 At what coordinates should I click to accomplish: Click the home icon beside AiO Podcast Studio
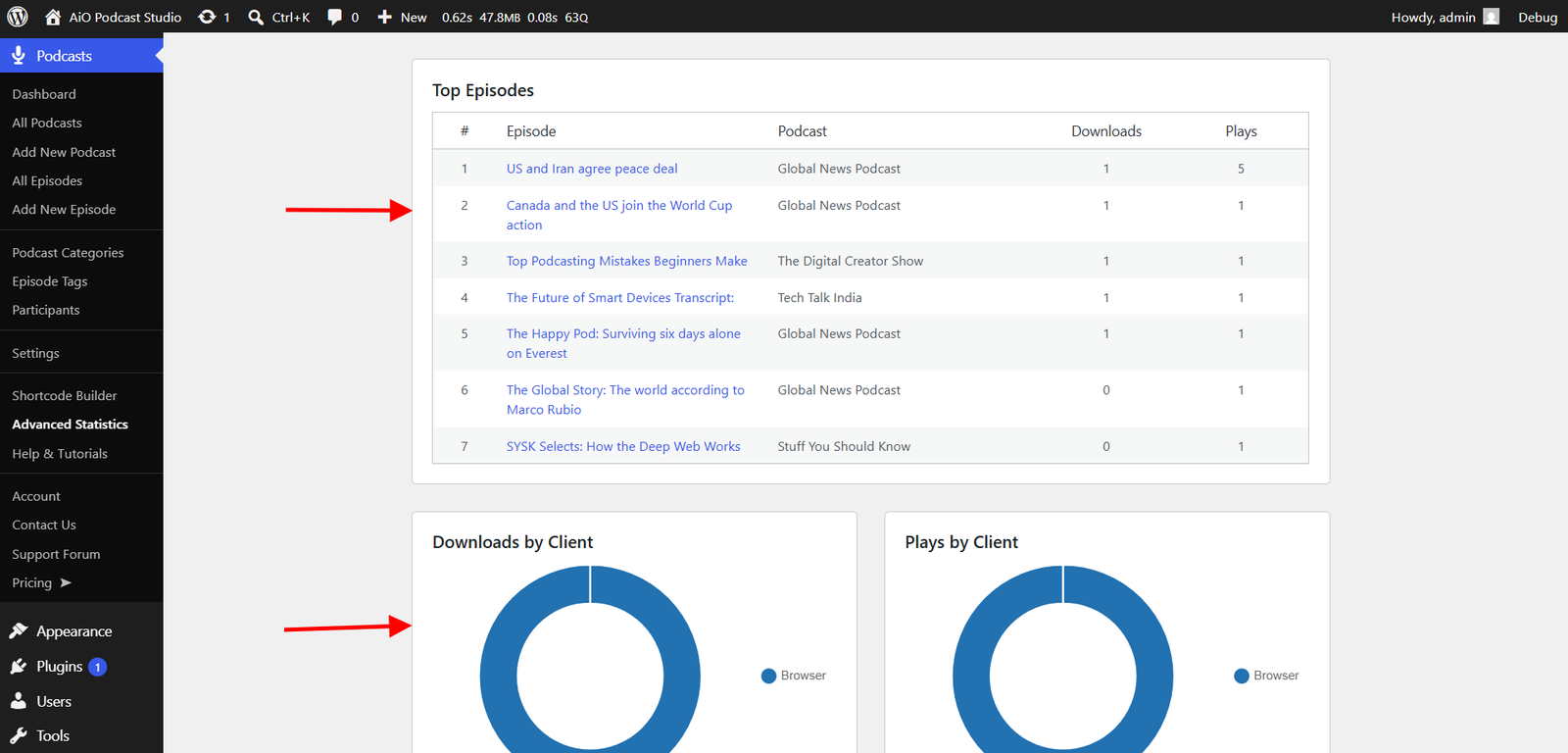point(53,17)
